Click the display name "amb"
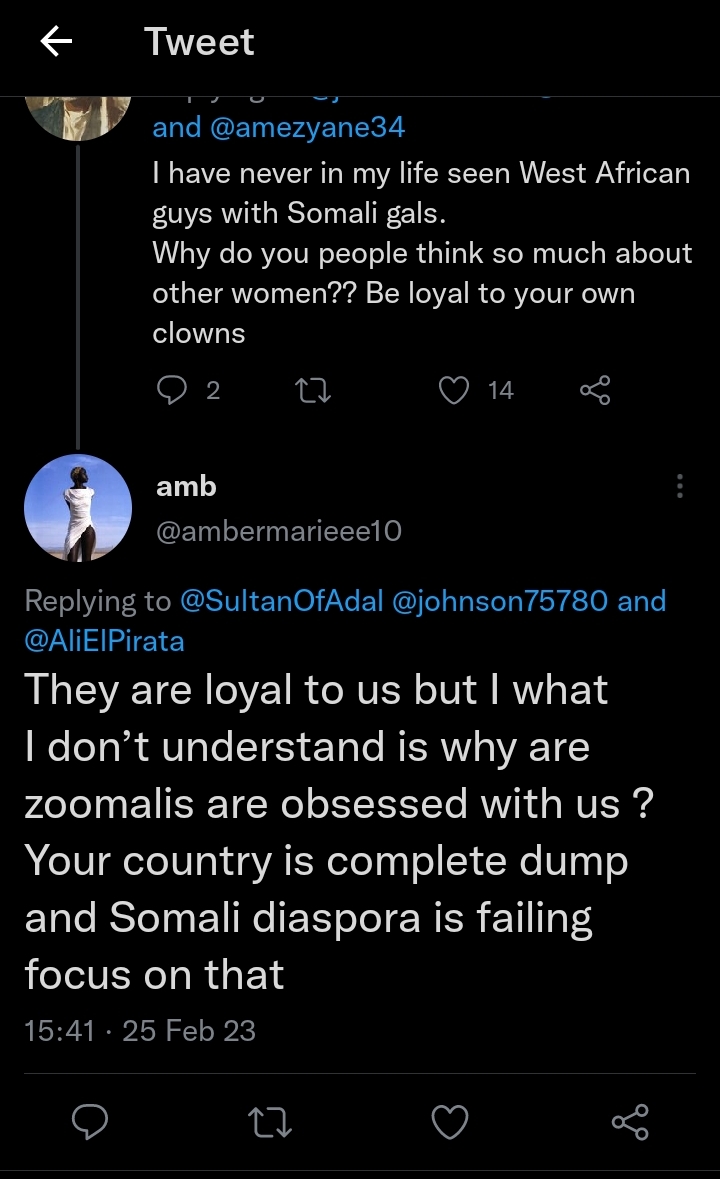Screen dimensions: 720x1179 [x=186, y=486]
